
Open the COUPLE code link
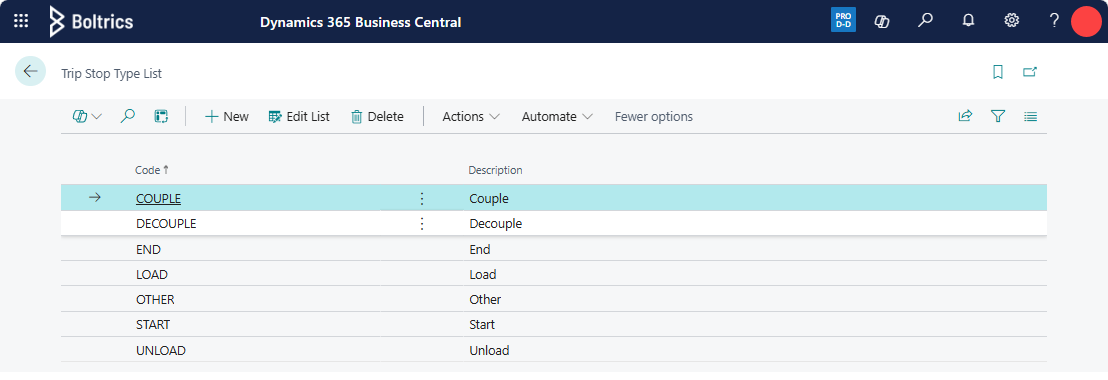point(158,198)
